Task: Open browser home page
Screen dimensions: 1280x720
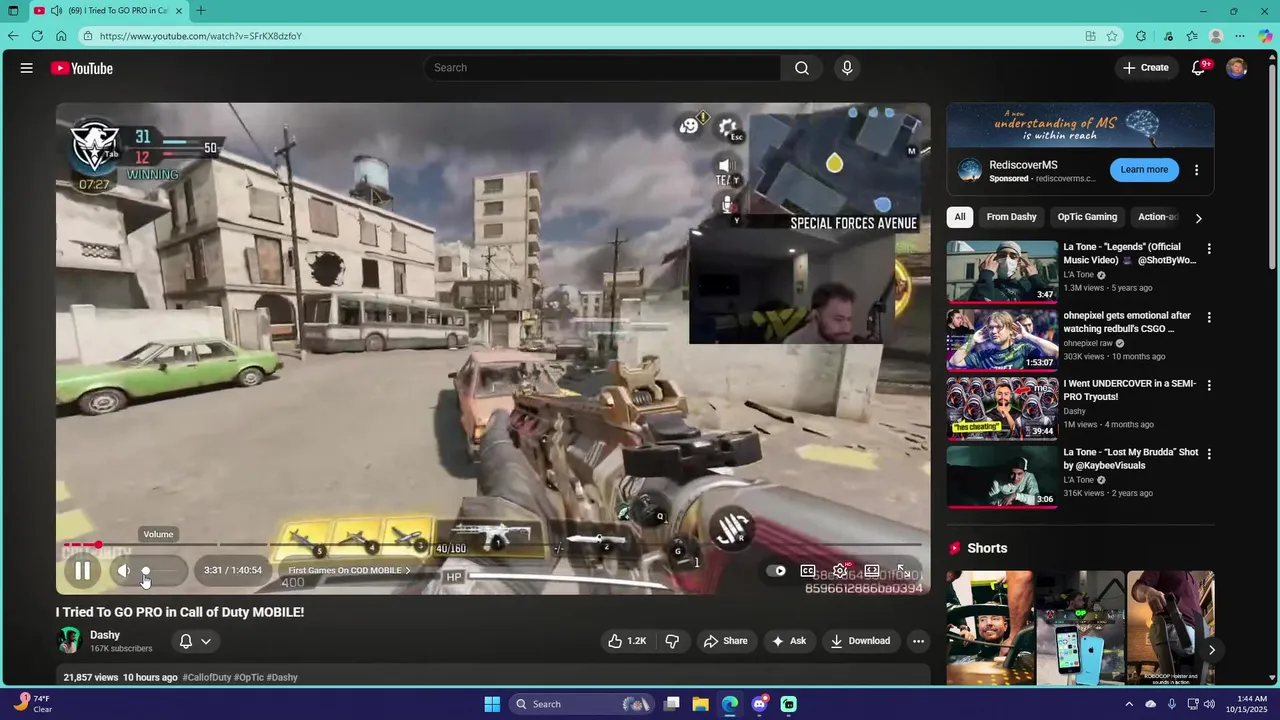Action: click(x=61, y=36)
